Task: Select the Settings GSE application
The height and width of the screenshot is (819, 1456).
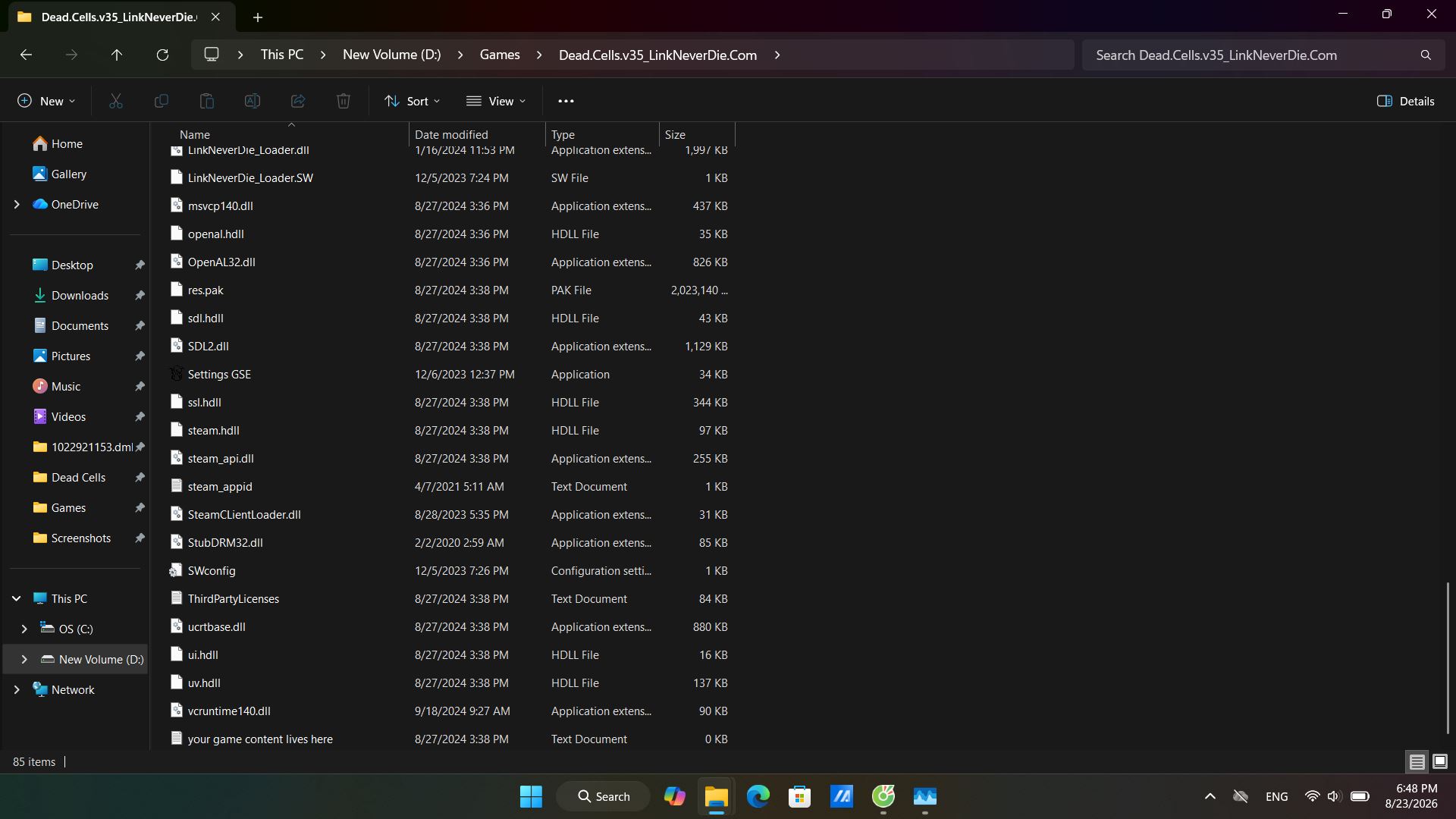Action: (x=449, y=375)
